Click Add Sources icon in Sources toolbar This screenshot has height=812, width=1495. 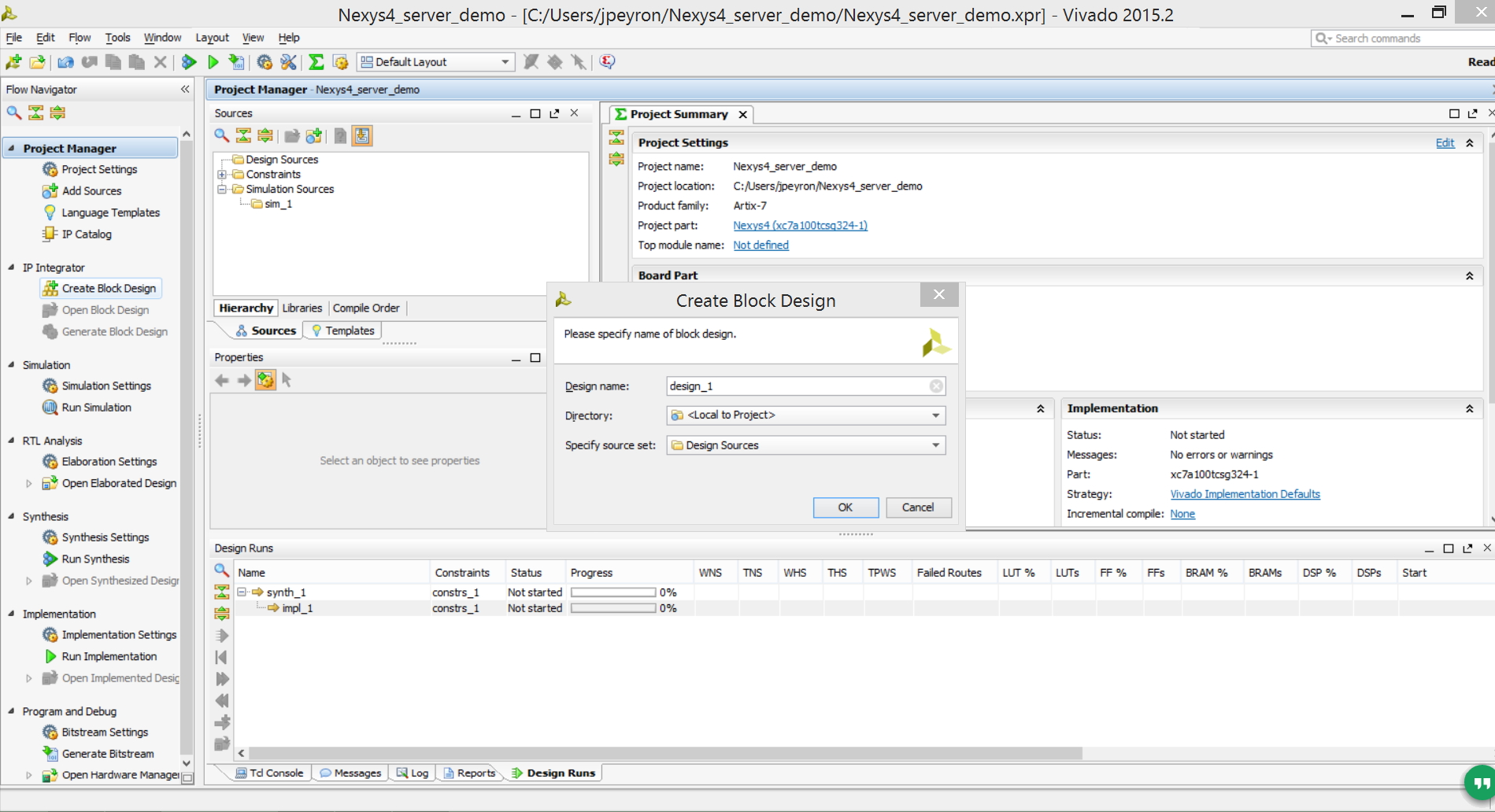[x=314, y=136]
